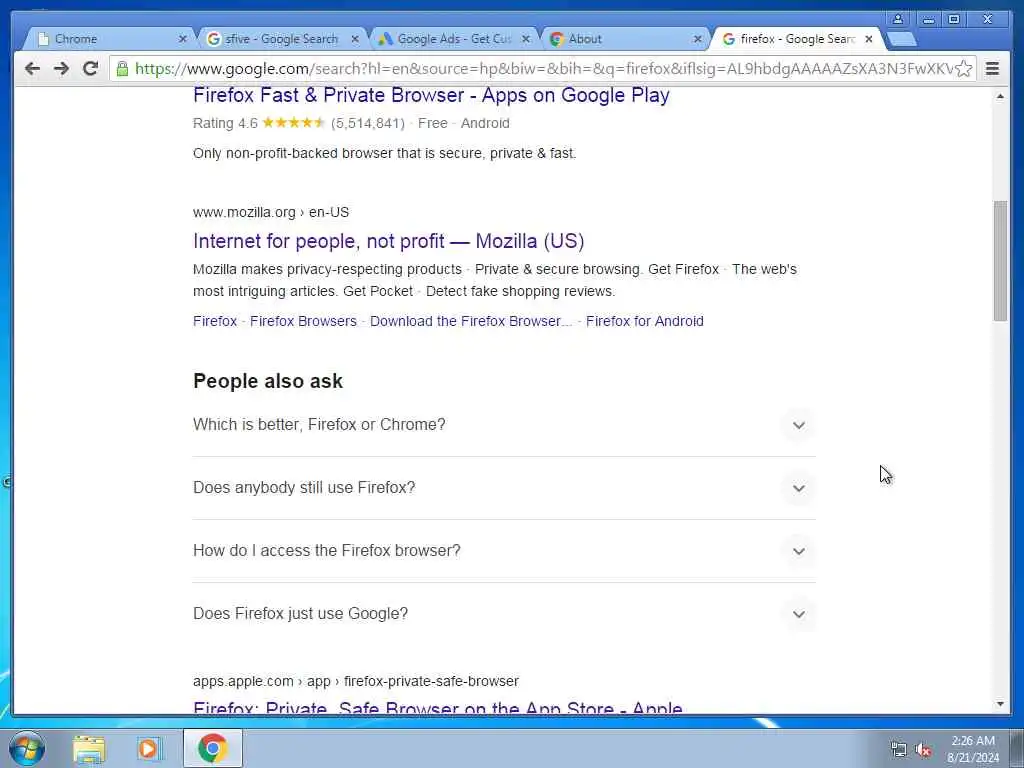Viewport: 1024px width, 768px height.
Task: Open 'Download the Firefox Browser...' sitelink
Action: (471, 321)
